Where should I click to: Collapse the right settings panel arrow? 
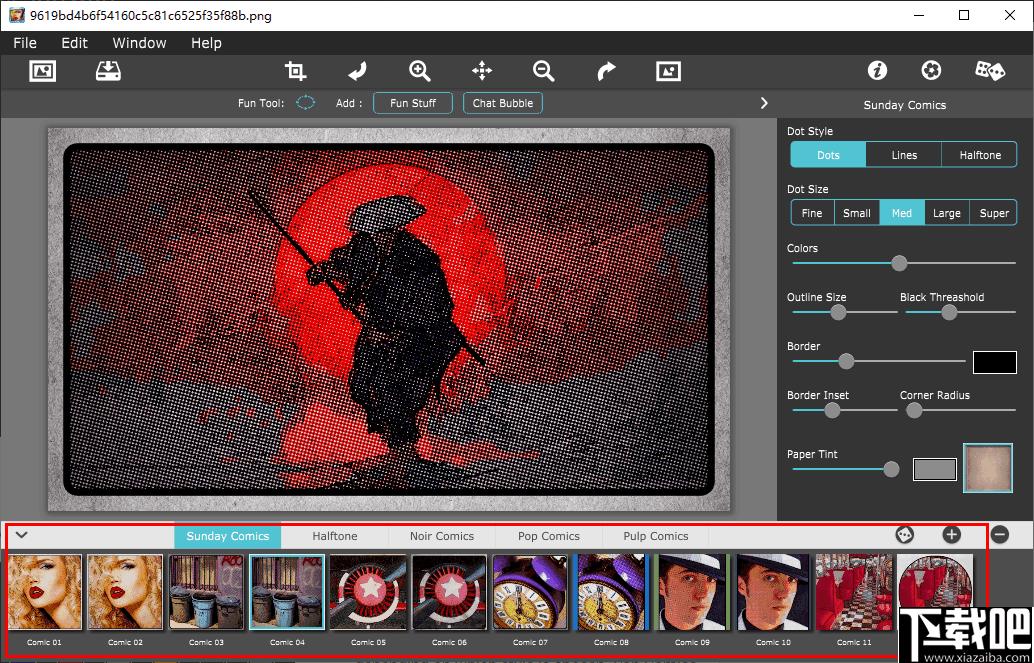tap(764, 103)
